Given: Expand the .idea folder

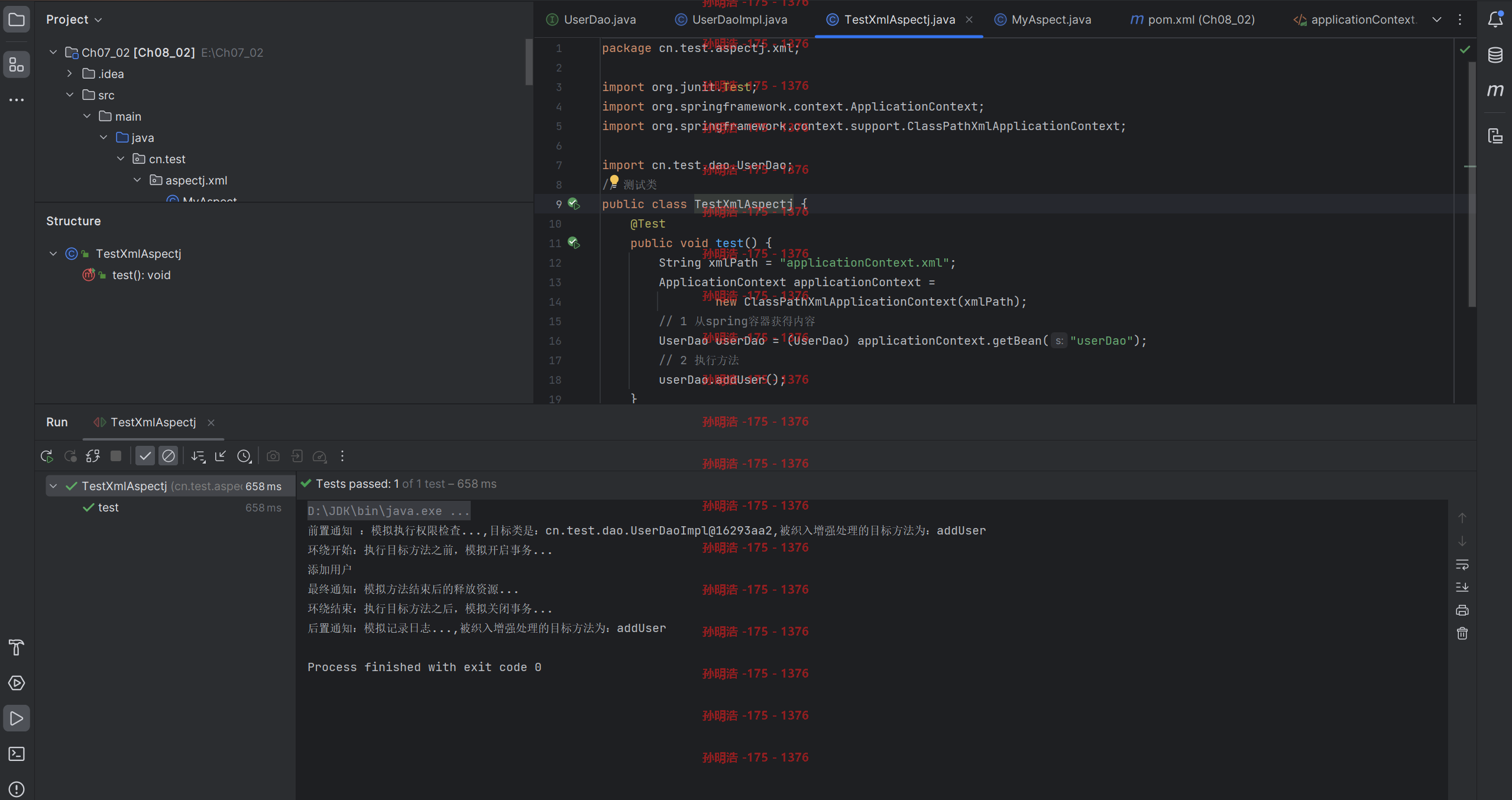Looking at the screenshot, I should (x=70, y=74).
